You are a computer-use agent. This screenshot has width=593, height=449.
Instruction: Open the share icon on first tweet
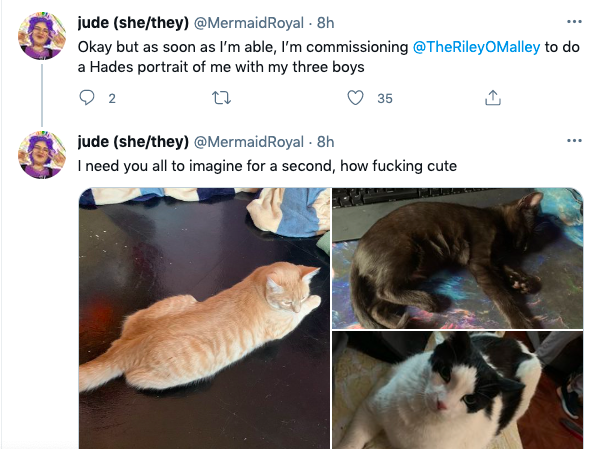click(x=493, y=98)
